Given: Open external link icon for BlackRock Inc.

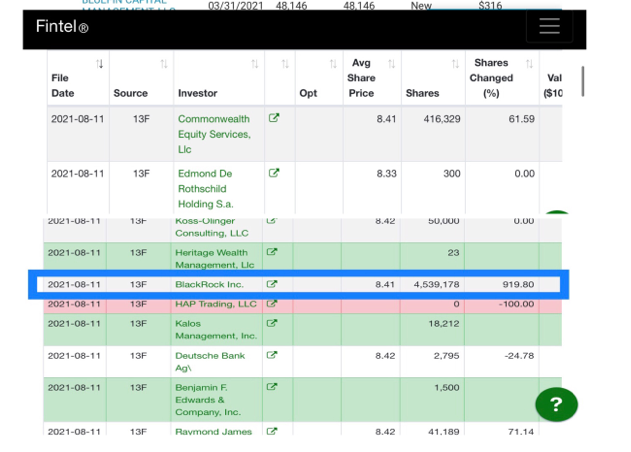Looking at the screenshot, I should tap(271, 284).
